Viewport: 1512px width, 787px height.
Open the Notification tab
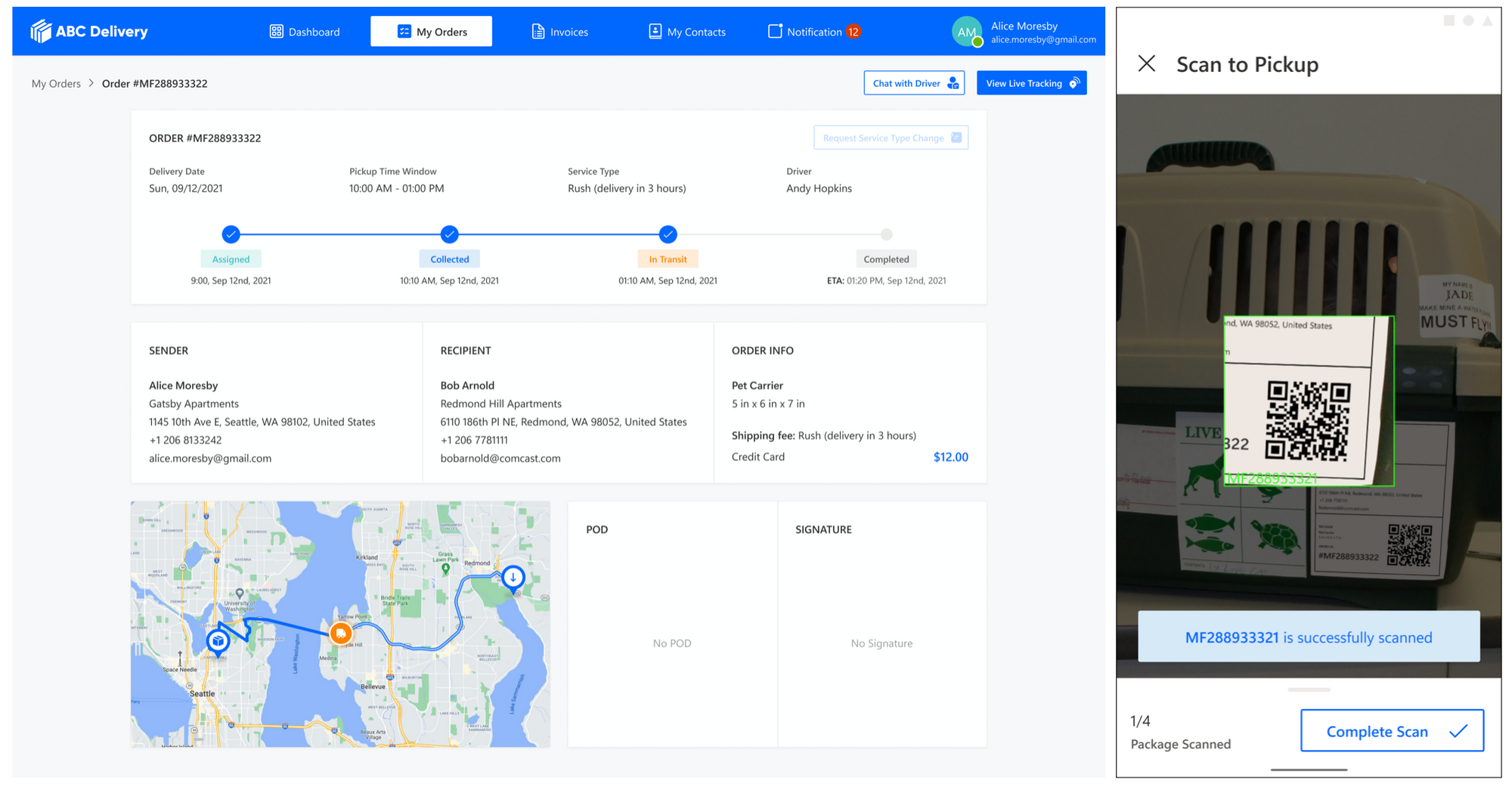[x=813, y=32]
